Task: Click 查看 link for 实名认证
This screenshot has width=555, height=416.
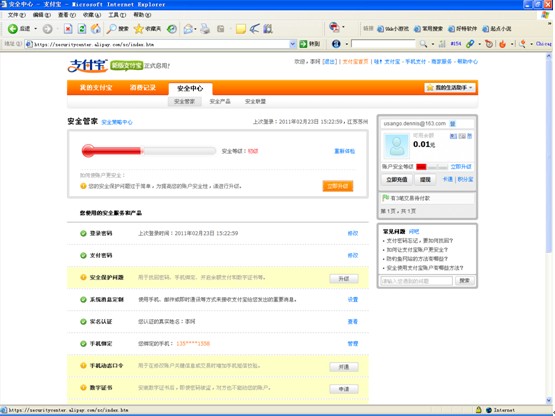Action: (353, 321)
